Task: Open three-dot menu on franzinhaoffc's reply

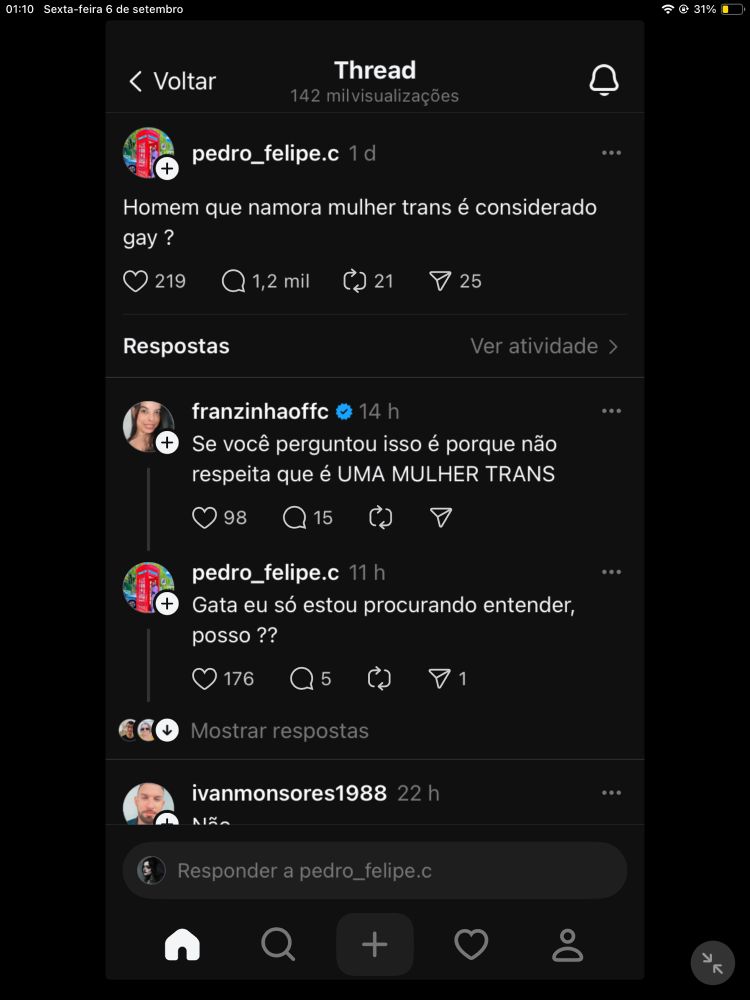Action: pyautogui.click(x=611, y=411)
